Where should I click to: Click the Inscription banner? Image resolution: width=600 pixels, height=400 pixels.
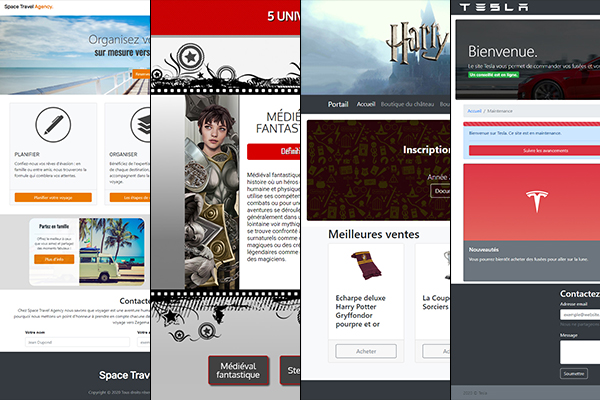click(x=378, y=170)
